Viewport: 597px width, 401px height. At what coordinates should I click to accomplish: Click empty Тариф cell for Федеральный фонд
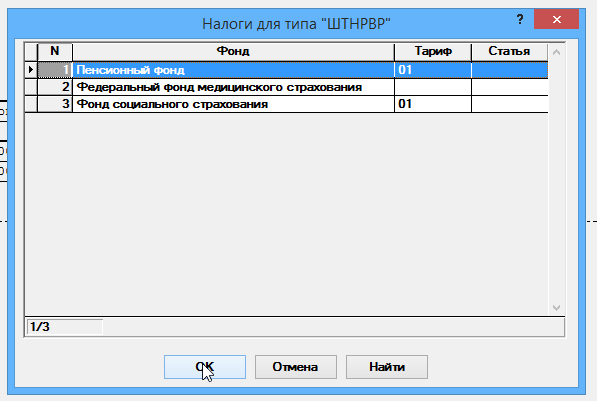(x=433, y=87)
